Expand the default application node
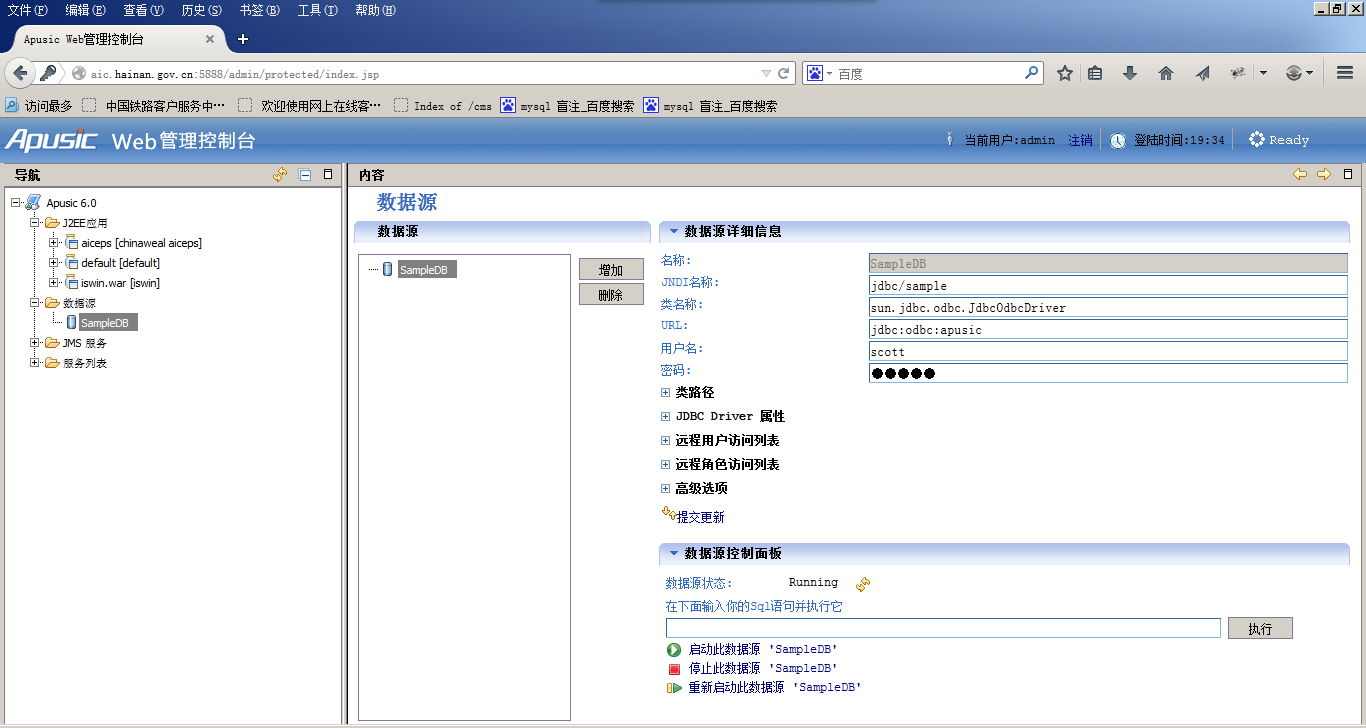Viewport: 1366px width, 728px height. pos(54,263)
